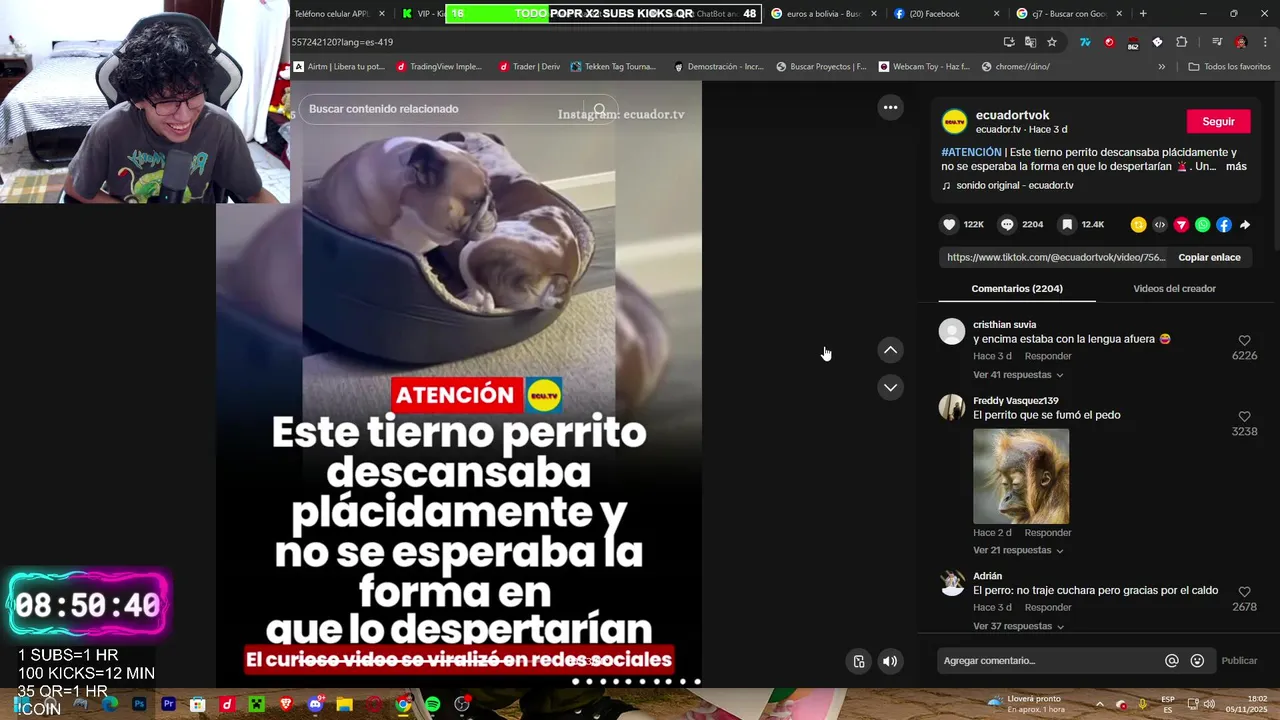Open the emoji picker in comment box
This screenshot has width=1280, height=720.
tap(1197, 661)
